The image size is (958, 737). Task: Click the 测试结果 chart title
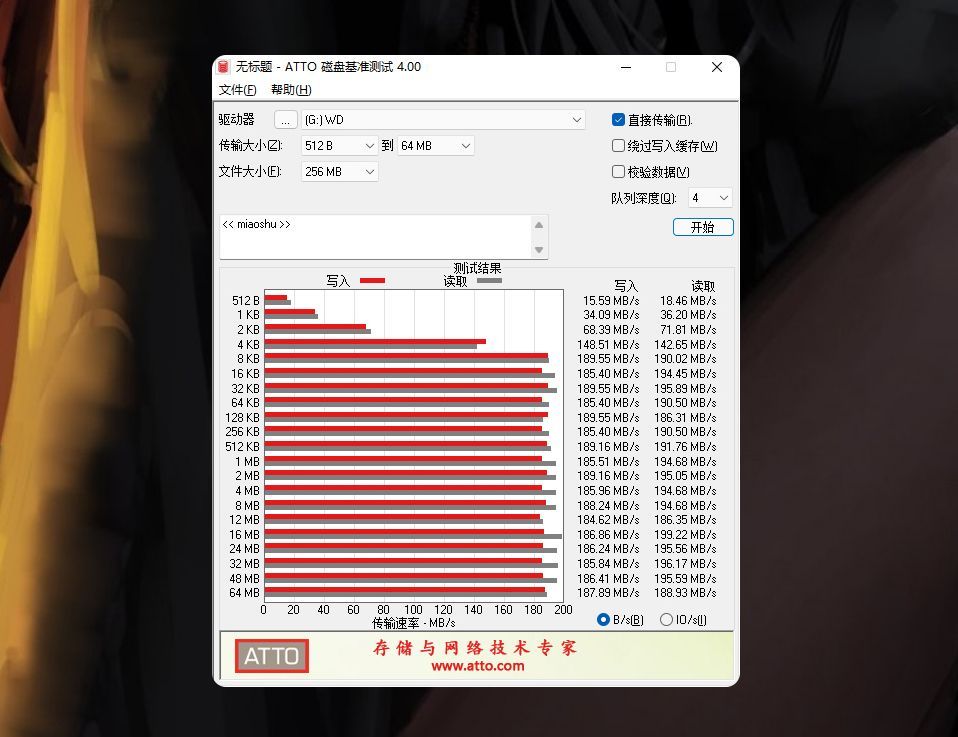(x=477, y=268)
